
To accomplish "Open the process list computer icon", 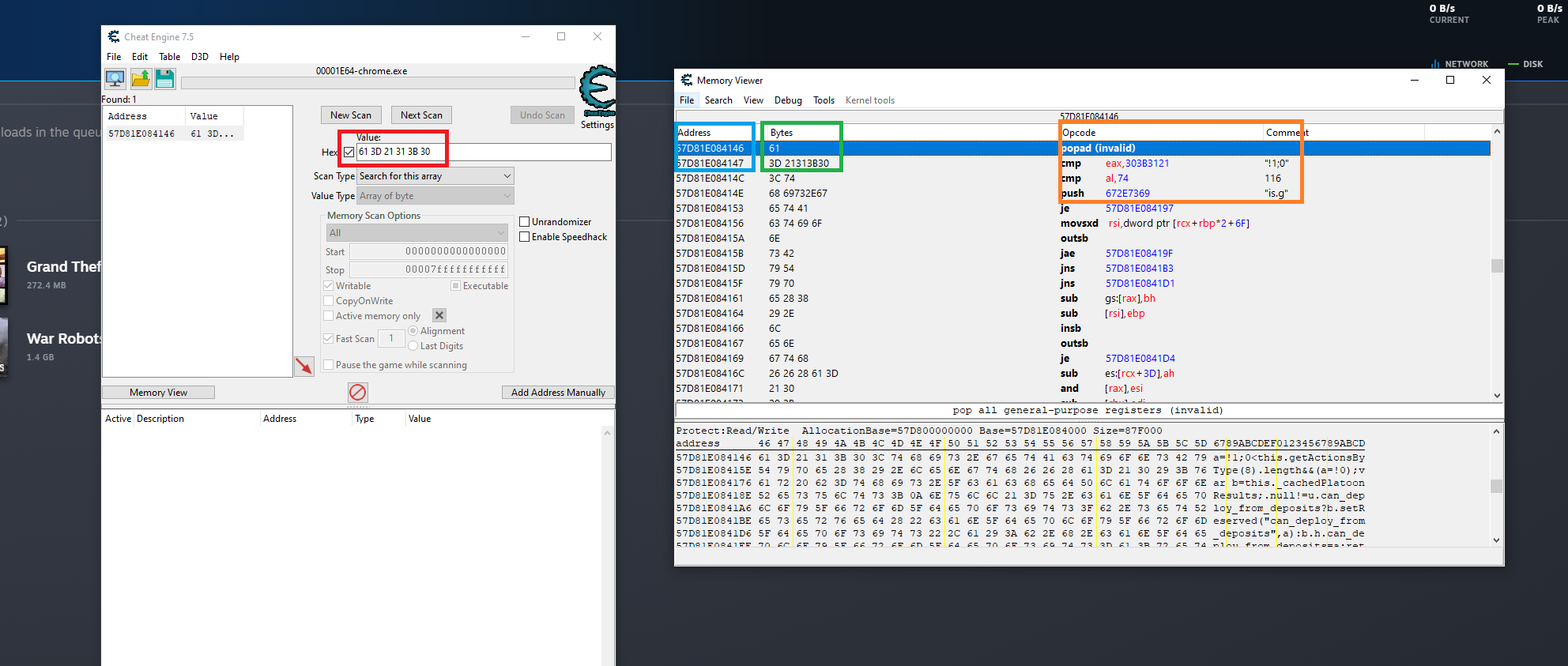I will [x=115, y=78].
